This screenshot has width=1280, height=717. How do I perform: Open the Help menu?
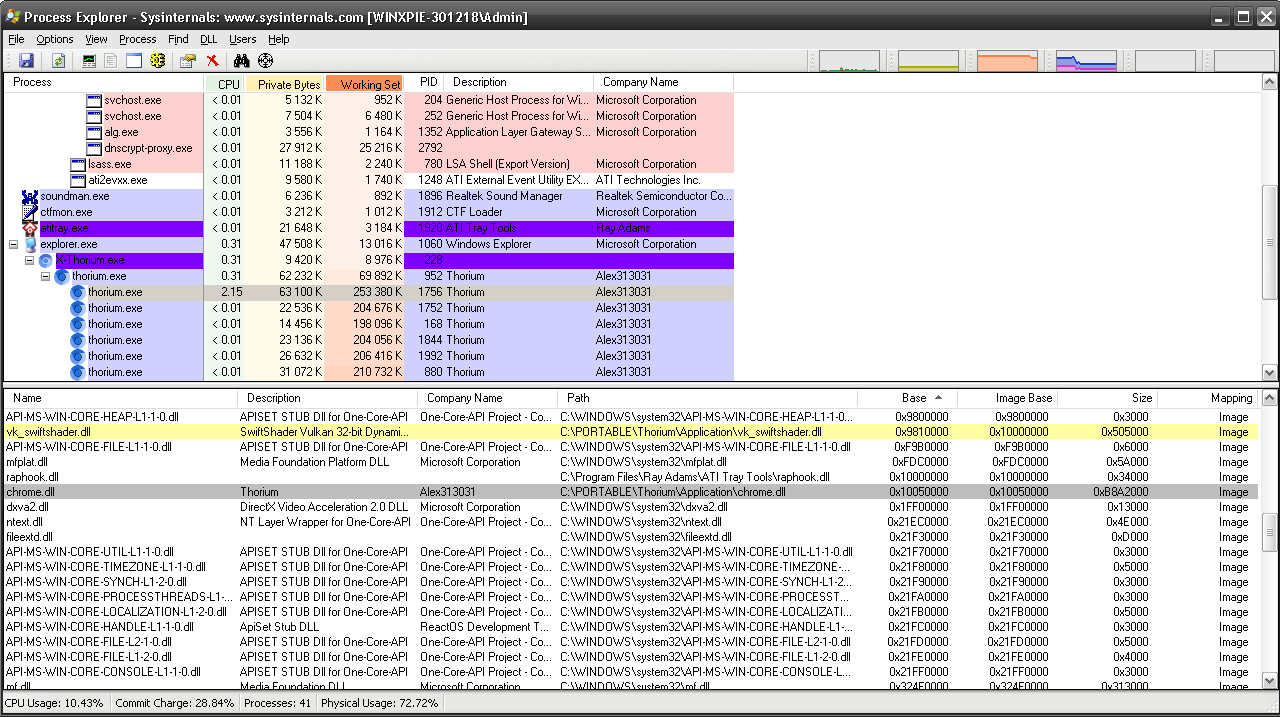tap(279, 39)
